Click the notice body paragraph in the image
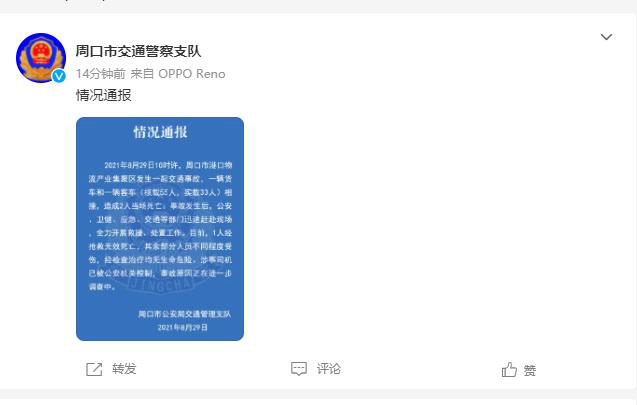This screenshot has height=405, width=637. (x=160, y=226)
